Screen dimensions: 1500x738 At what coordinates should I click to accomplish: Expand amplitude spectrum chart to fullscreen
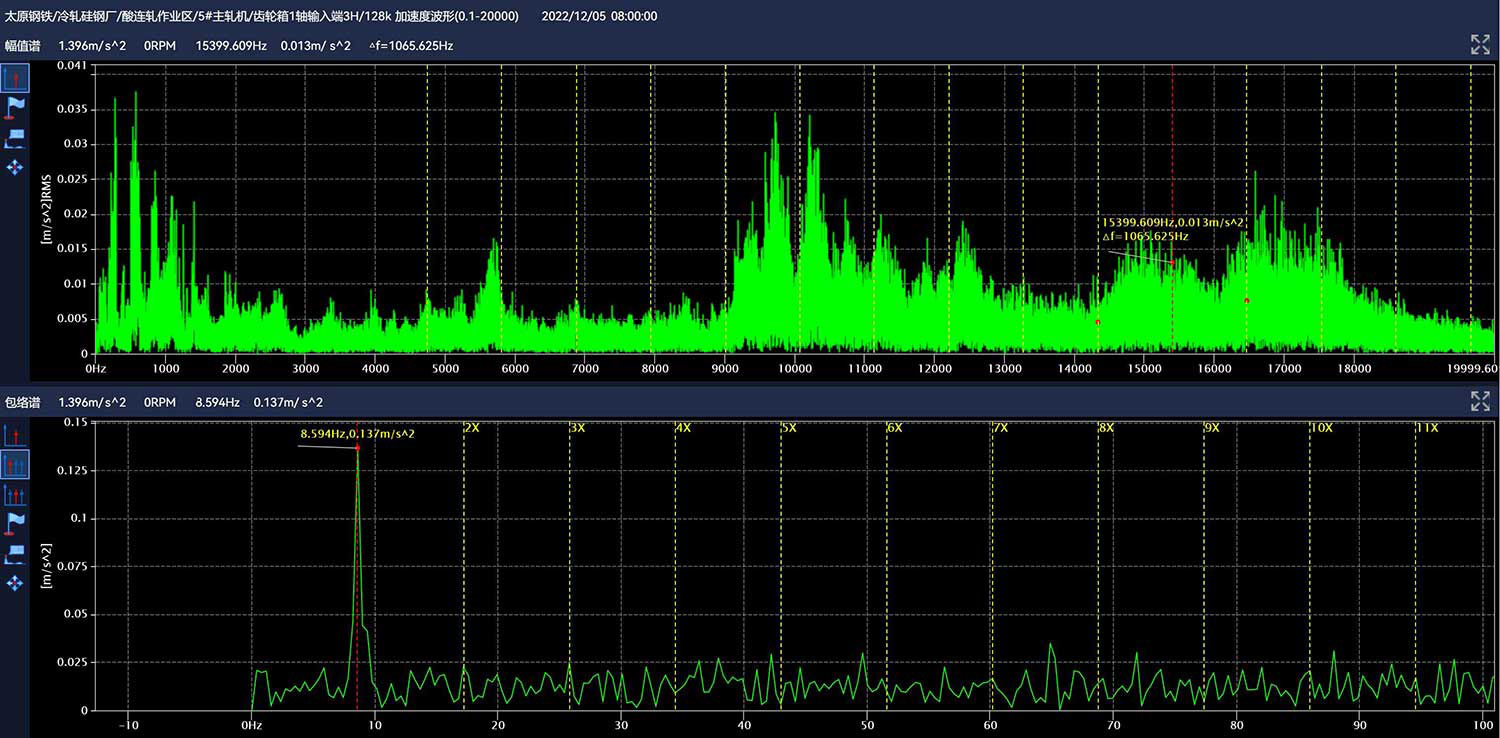[1480, 44]
